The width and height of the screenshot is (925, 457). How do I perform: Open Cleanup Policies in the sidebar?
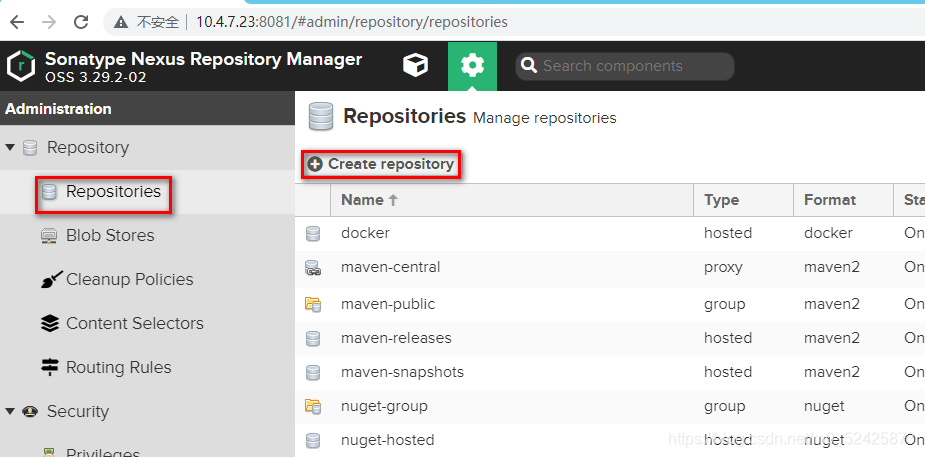click(130, 279)
